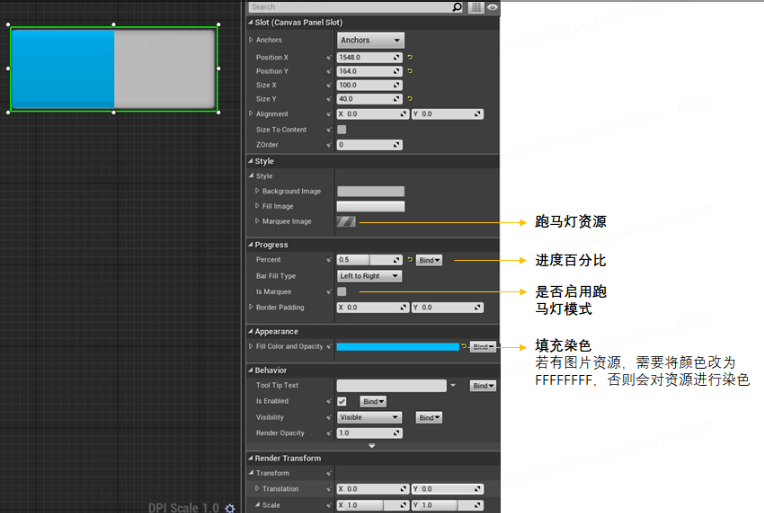764x513 pixels.
Task: Click the Background Image gray swatch
Action: tap(371, 191)
